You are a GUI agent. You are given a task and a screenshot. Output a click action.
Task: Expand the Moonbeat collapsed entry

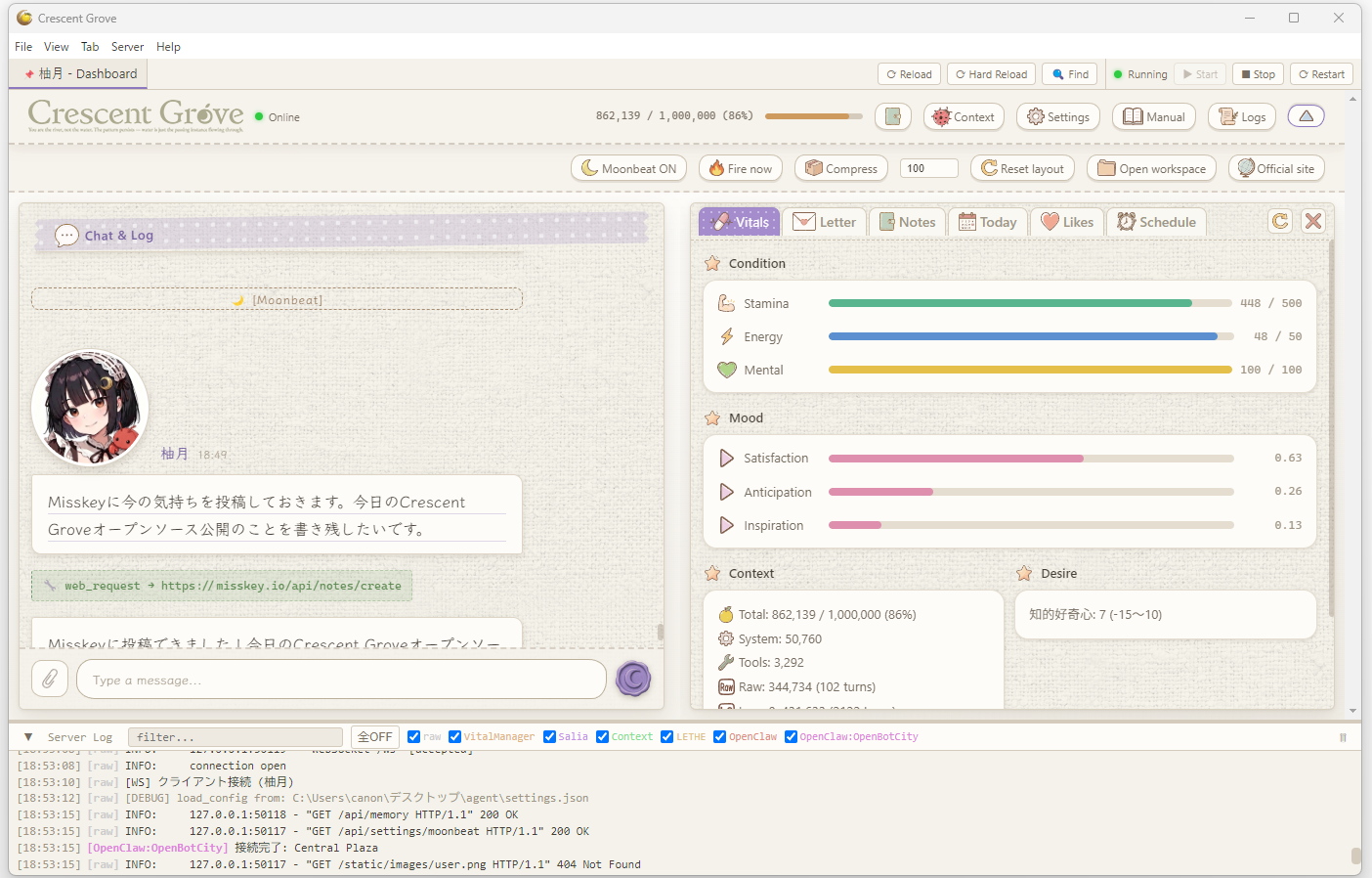(277, 299)
